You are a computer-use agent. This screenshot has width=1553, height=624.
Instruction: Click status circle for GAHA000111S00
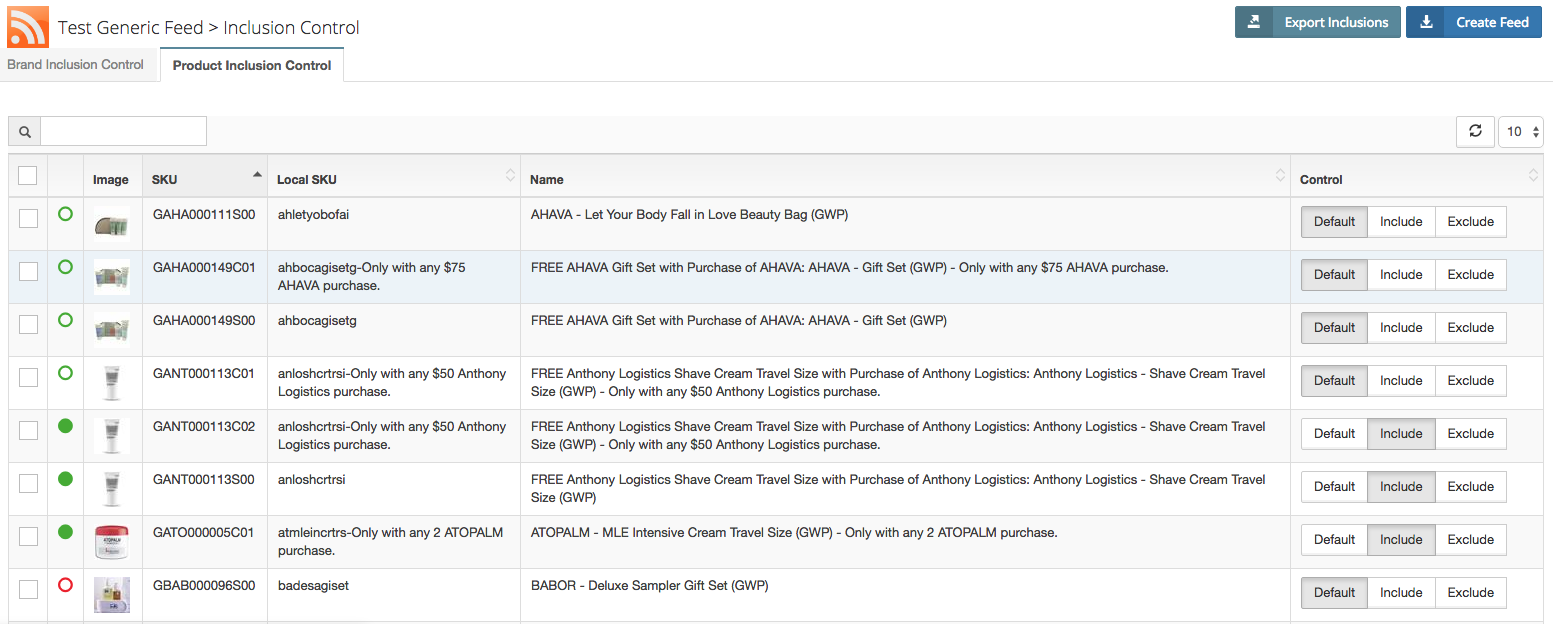point(65,214)
